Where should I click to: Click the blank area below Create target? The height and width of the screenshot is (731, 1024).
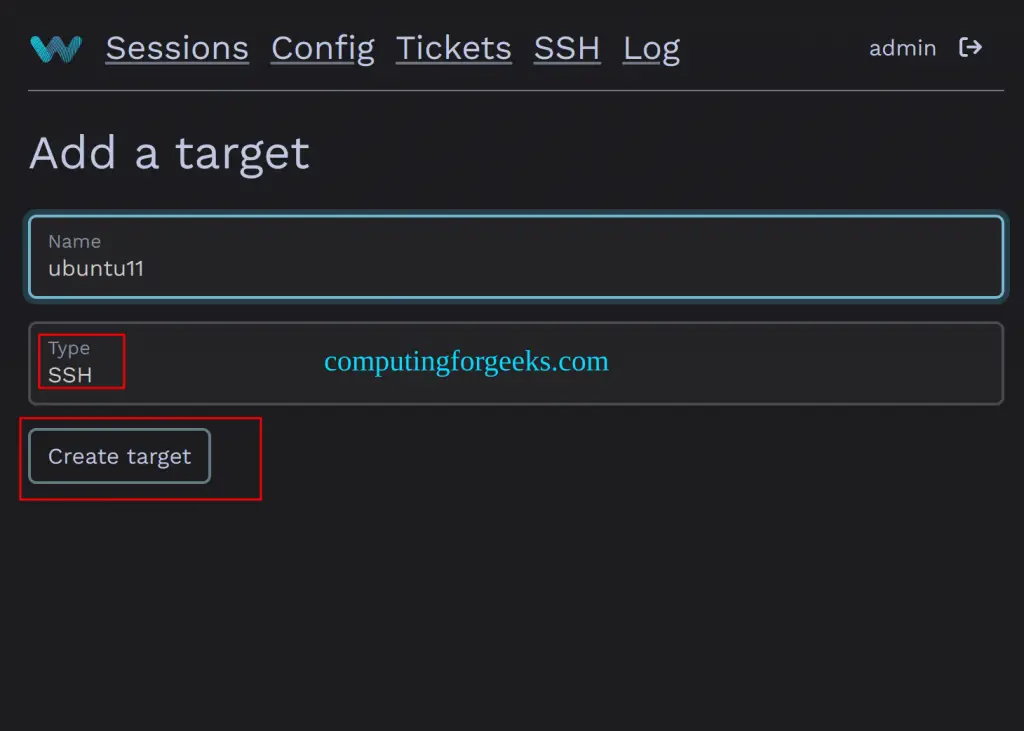click(512, 608)
